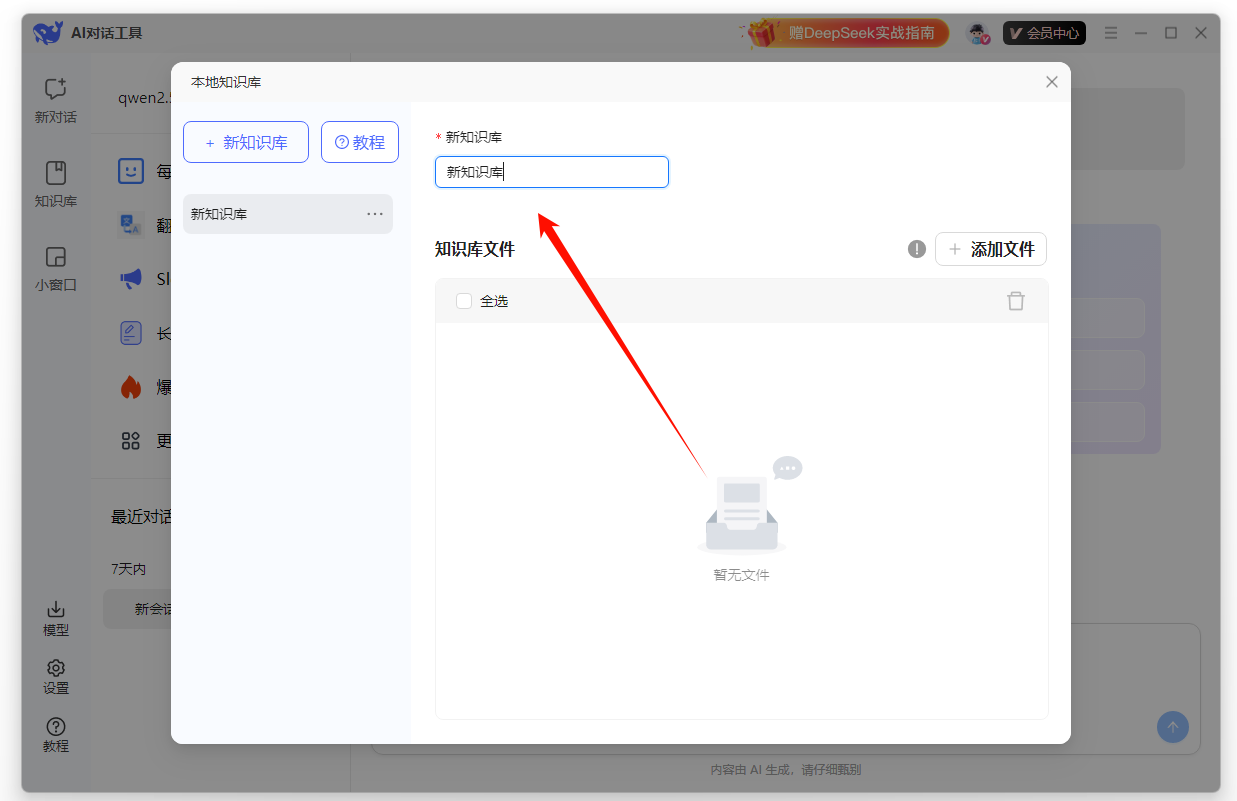The height and width of the screenshot is (801, 1237).
Task: Open 会员中心 membership center
Action: tap(1044, 33)
